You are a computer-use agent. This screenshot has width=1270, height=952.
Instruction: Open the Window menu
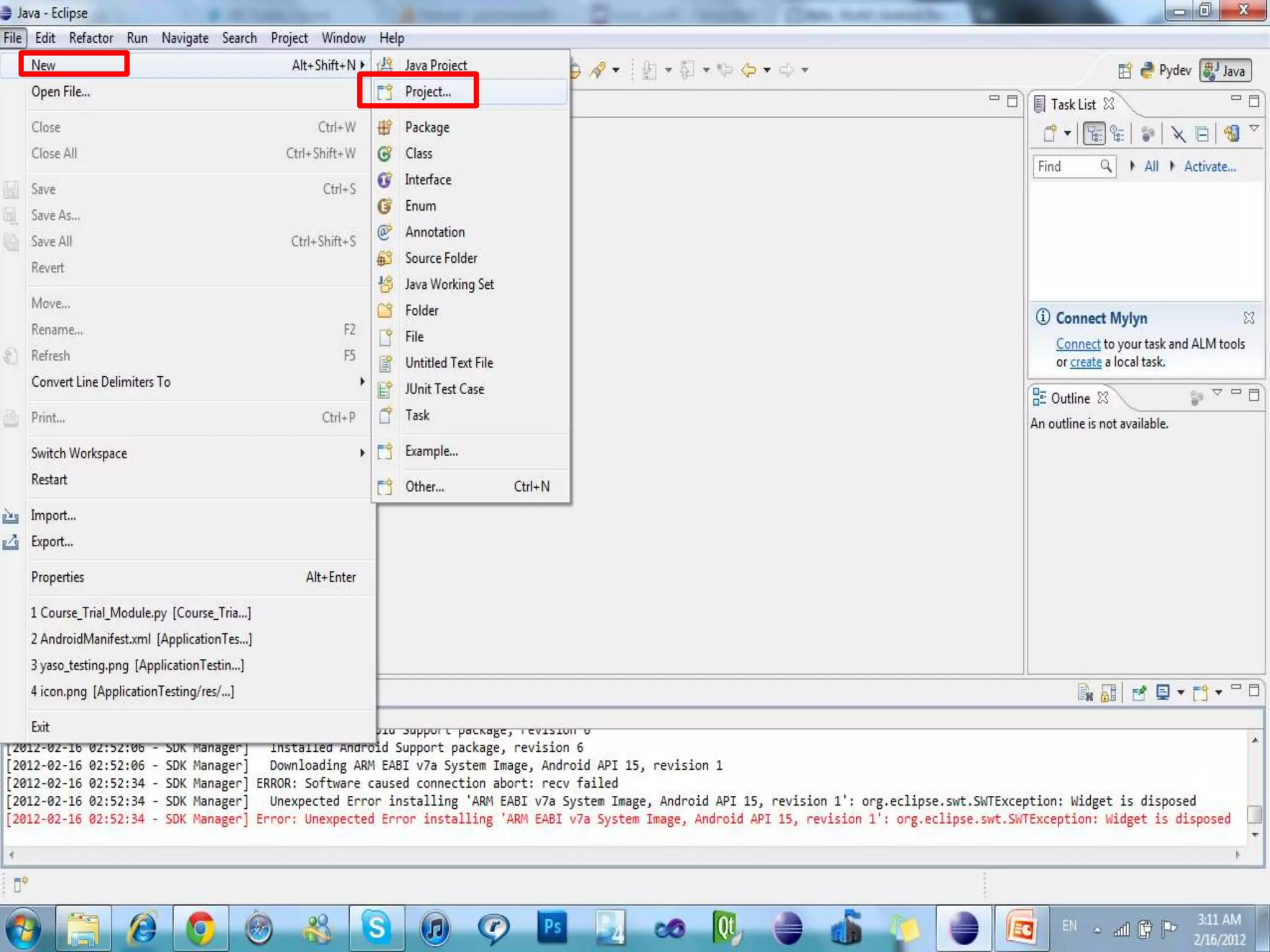coord(343,38)
